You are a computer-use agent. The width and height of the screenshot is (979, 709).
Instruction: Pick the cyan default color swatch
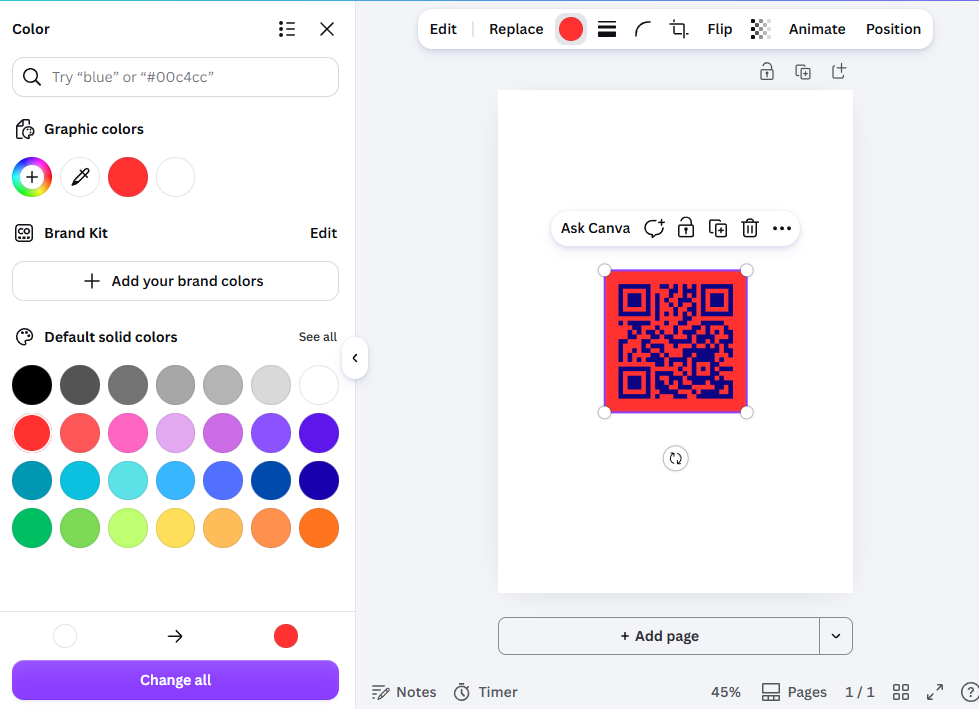(80, 481)
